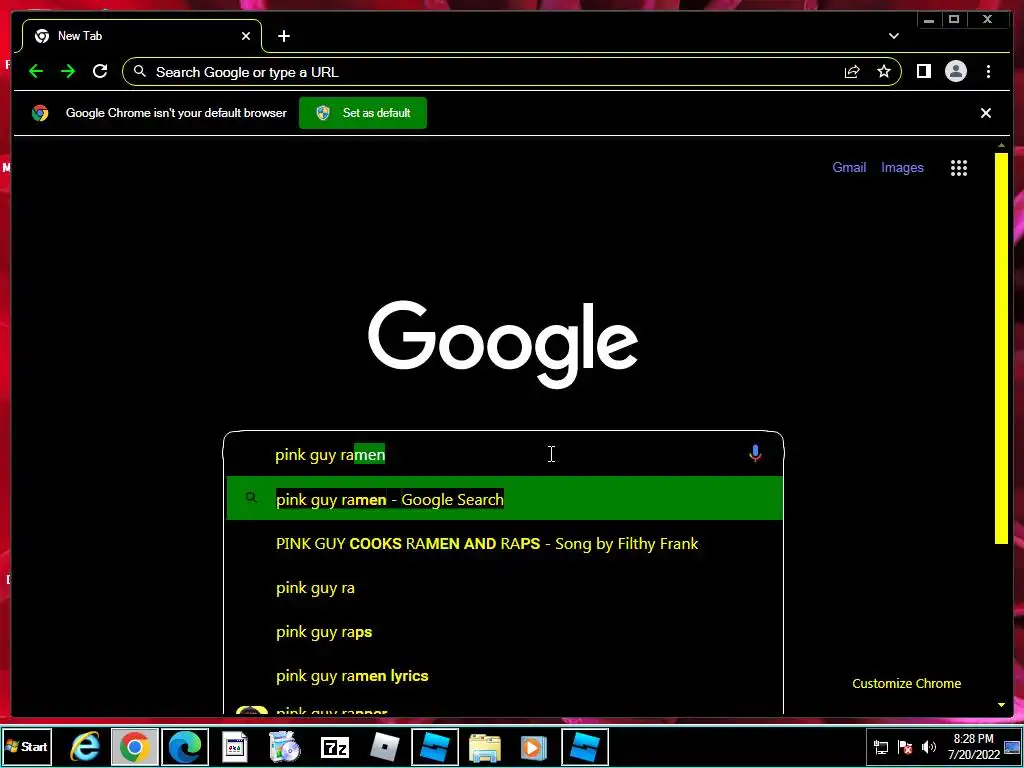The image size is (1024, 768).
Task: Close the New Tab tab
Action: click(246, 36)
